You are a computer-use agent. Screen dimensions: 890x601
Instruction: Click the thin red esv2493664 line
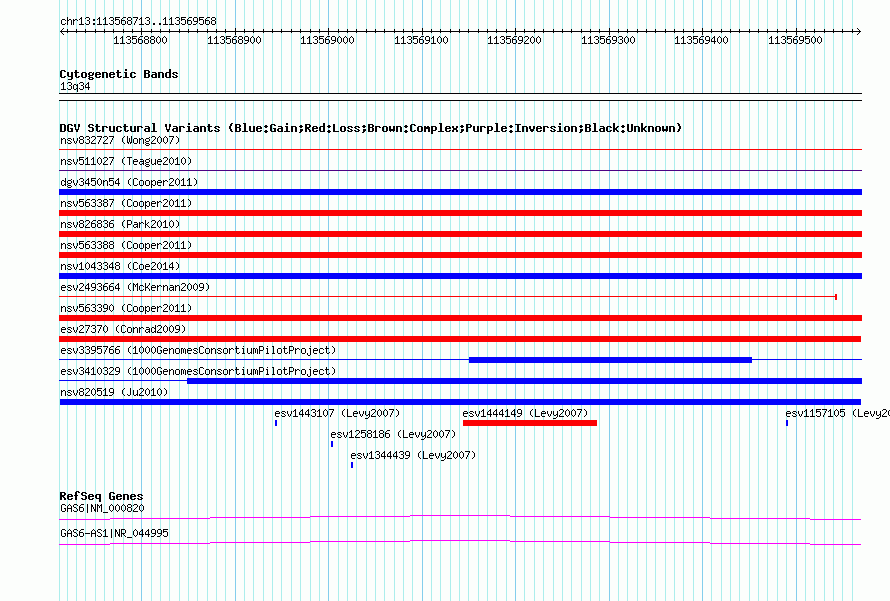[x=448, y=297]
